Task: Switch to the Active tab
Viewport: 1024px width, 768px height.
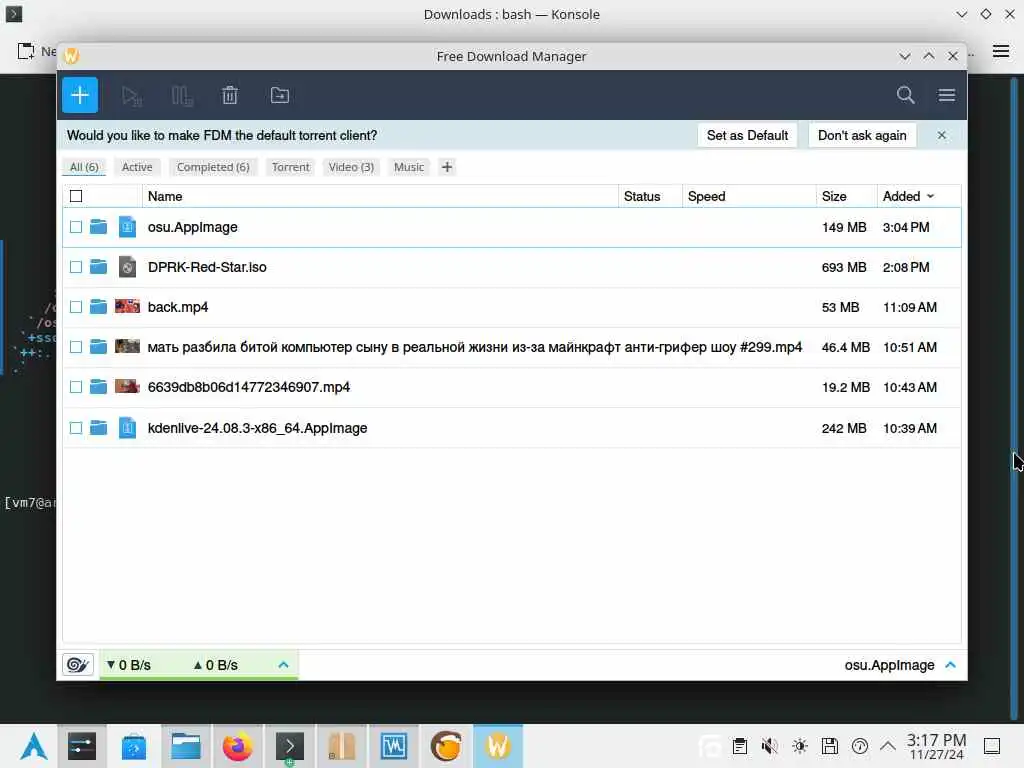Action: [137, 167]
